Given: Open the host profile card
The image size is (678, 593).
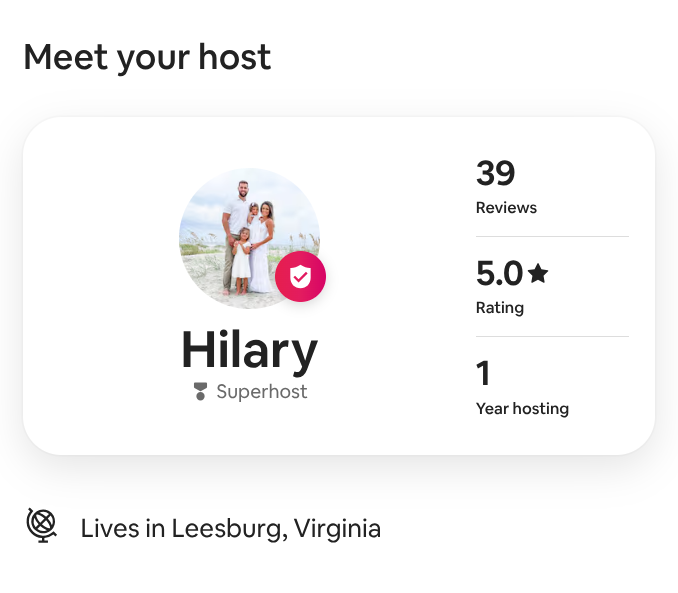Looking at the screenshot, I should click(339, 285).
